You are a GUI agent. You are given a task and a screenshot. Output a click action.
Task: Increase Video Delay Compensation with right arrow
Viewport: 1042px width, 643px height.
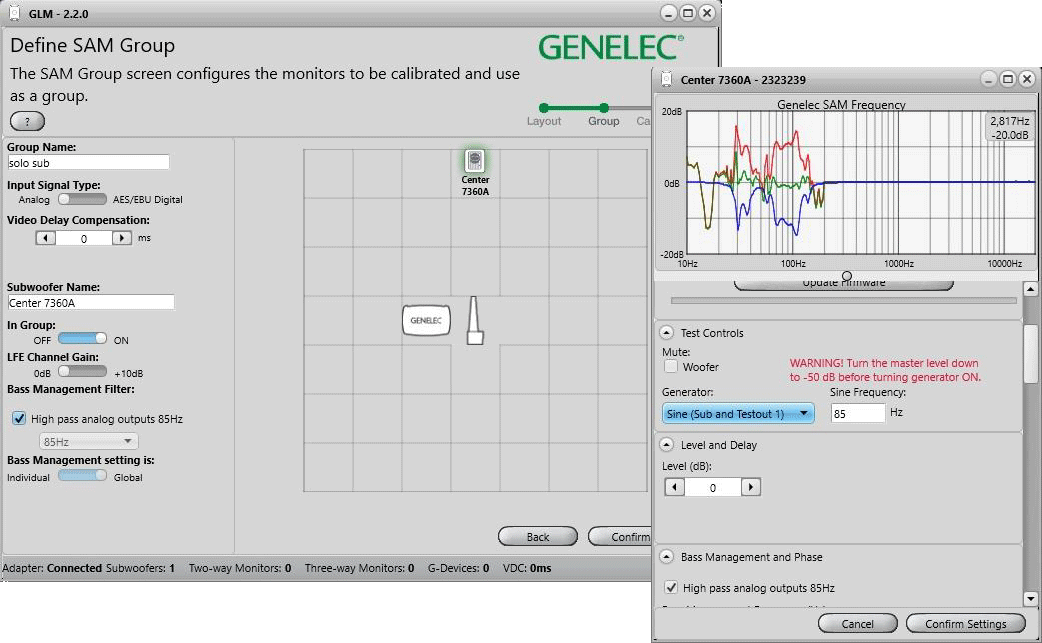(x=122, y=238)
